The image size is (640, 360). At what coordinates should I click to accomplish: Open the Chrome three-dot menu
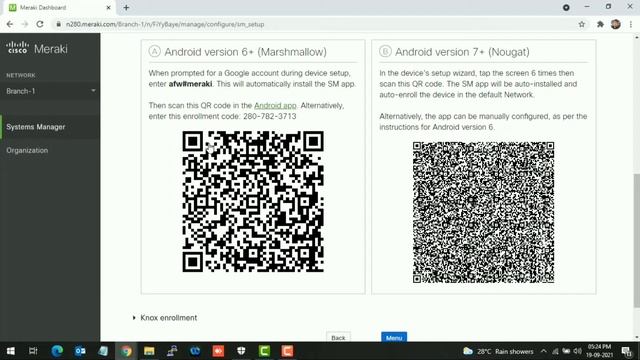[631, 24]
